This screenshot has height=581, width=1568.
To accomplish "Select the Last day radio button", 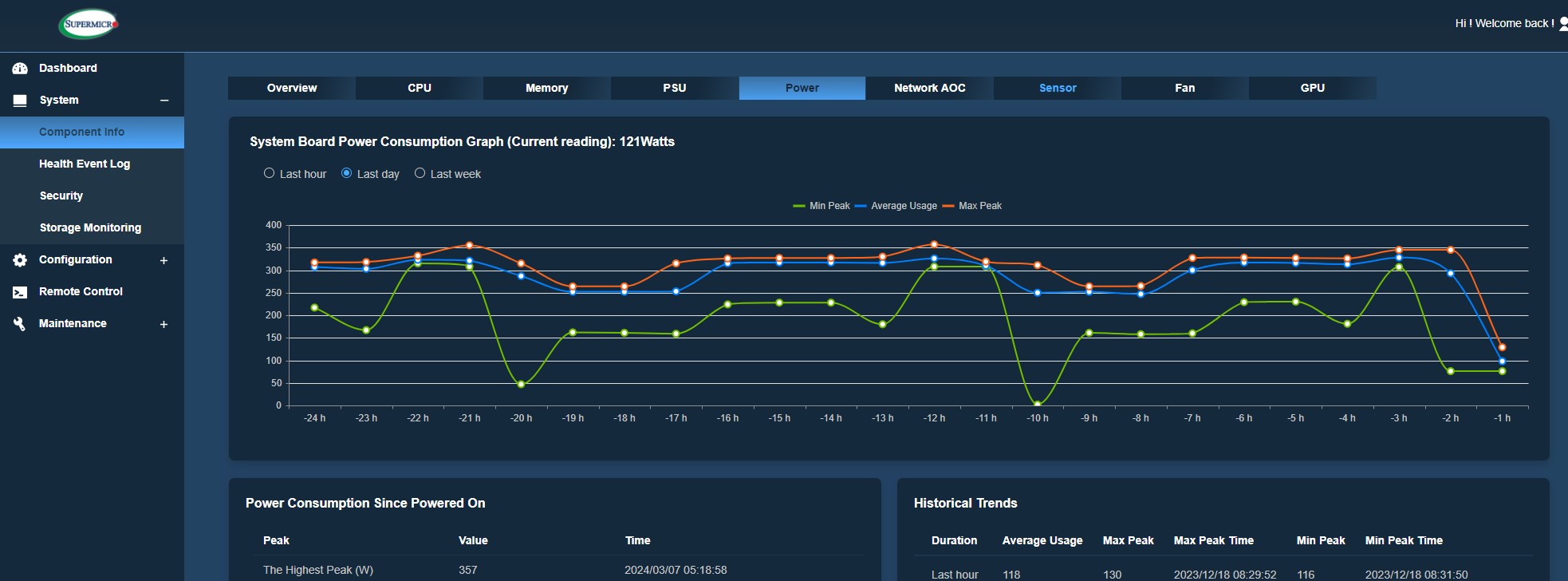I will pyautogui.click(x=346, y=173).
